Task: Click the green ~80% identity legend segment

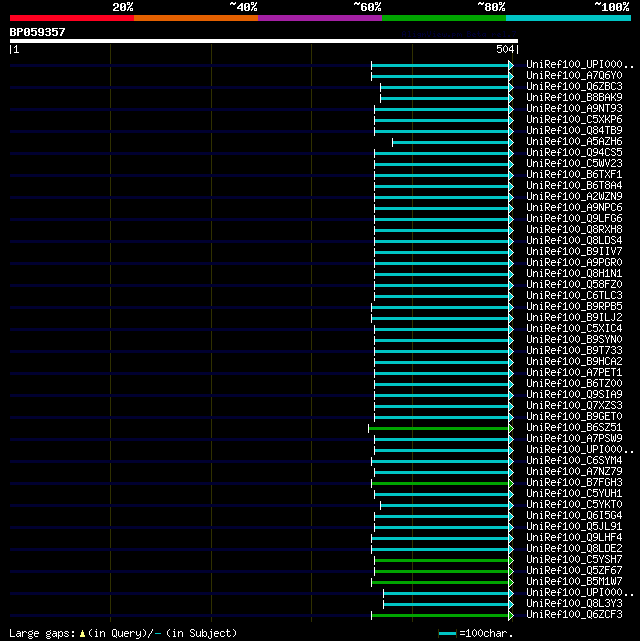Action: pyautogui.click(x=444, y=18)
